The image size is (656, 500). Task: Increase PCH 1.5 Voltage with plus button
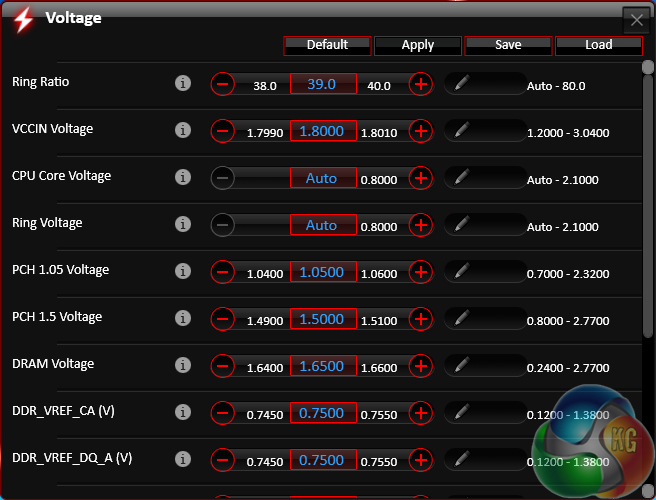click(x=421, y=319)
